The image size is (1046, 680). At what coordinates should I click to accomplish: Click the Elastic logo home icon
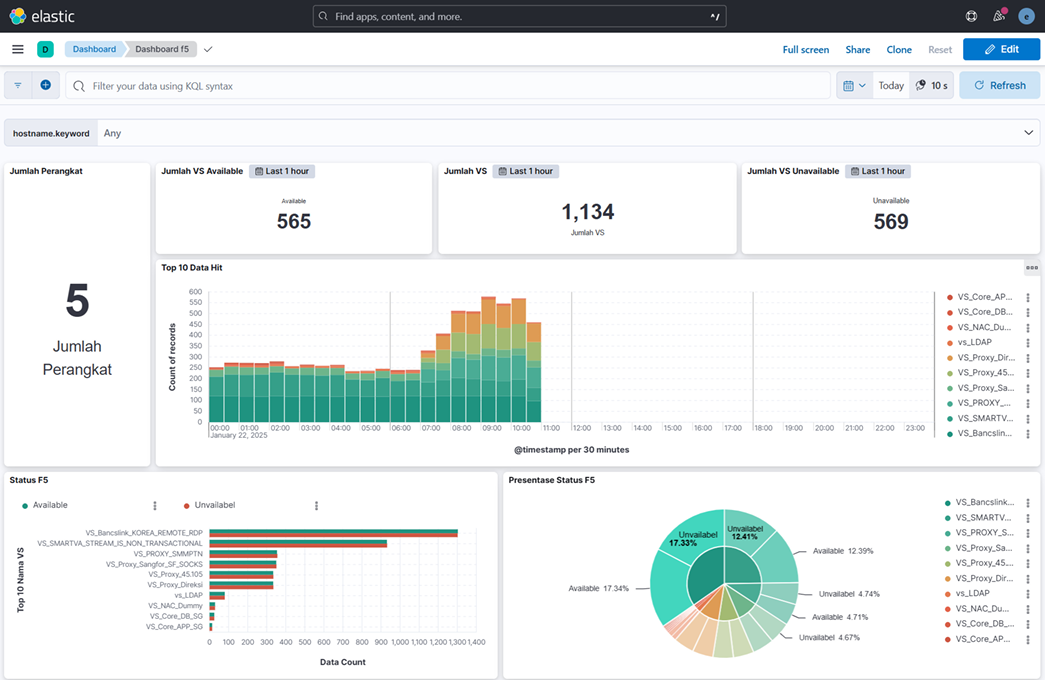click(x=18, y=16)
